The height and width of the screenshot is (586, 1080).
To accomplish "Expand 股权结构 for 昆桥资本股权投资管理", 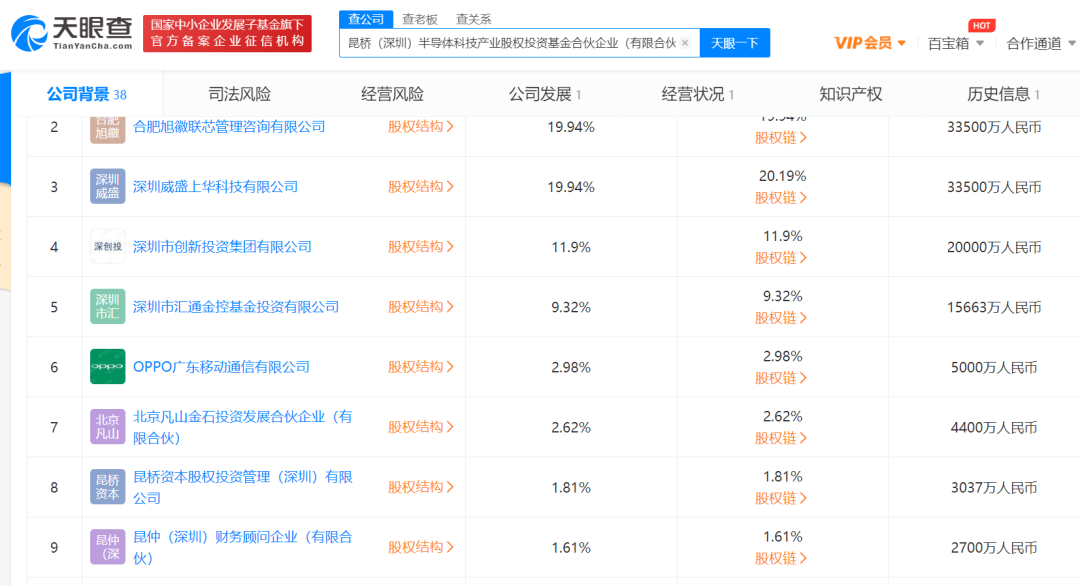I will pyautogui.click(x=420, y=487).
